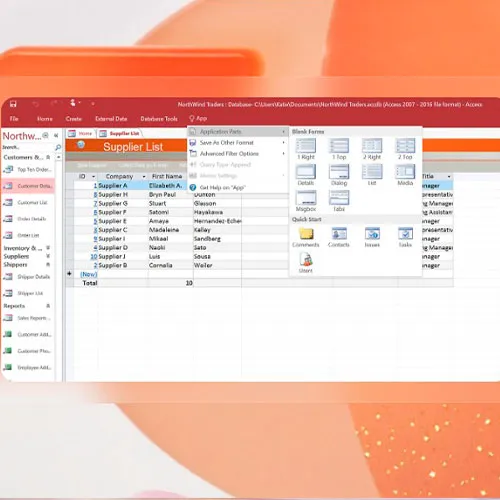The image size is (500, 500).
Task: Open the ID column filter dropdown
Action: 93,176
